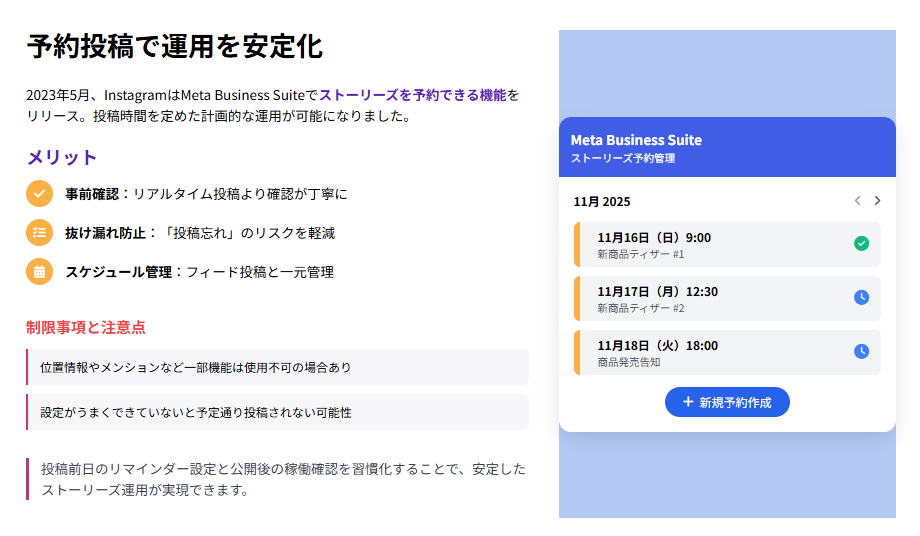The image size is (920, 536).
Task: Click the orange checkmark icon beside 事前確認
Action: [39, 193]
